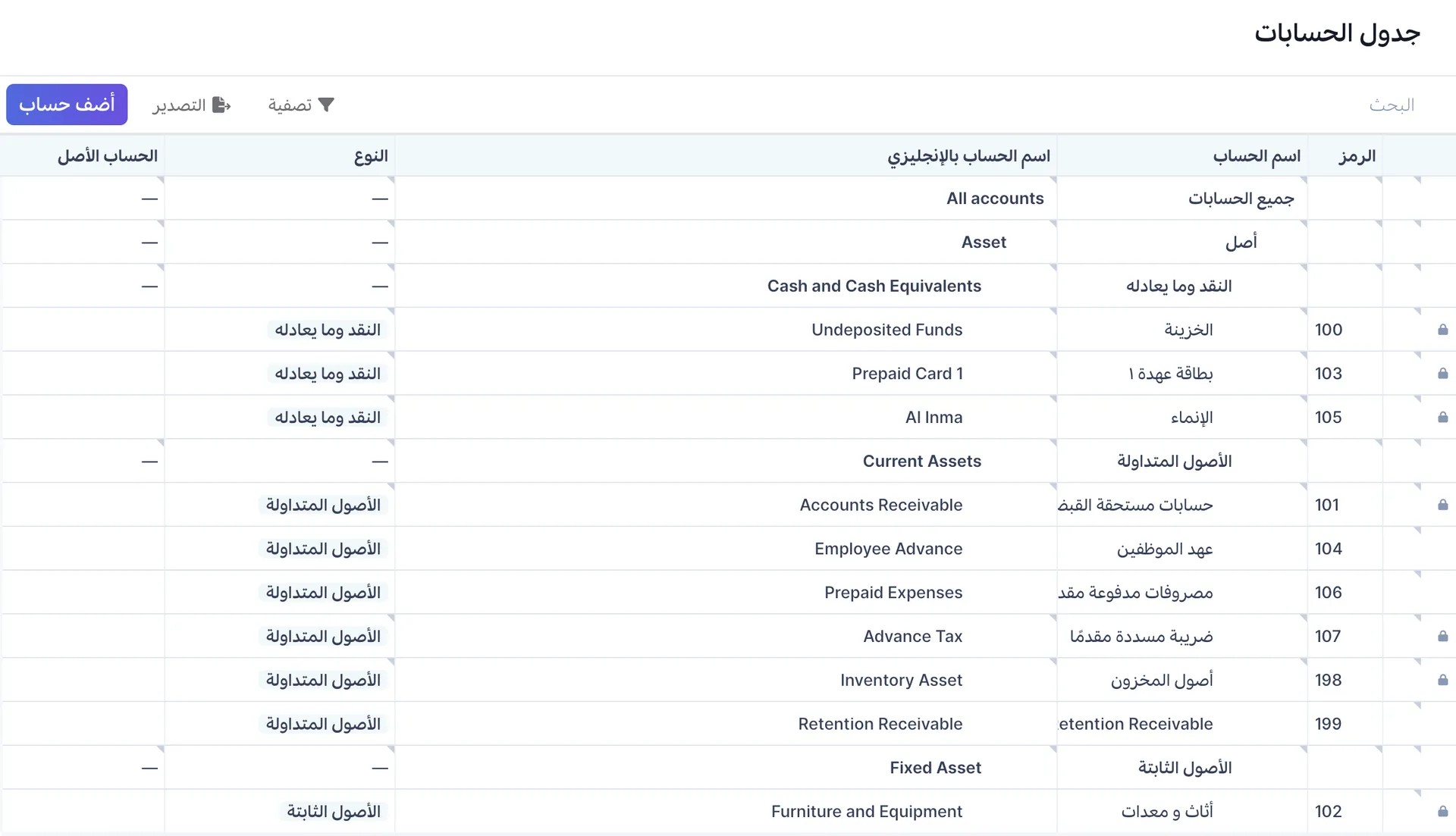
Task: Expand the Current Assets row corner marker
Action: click(1418, 444)
